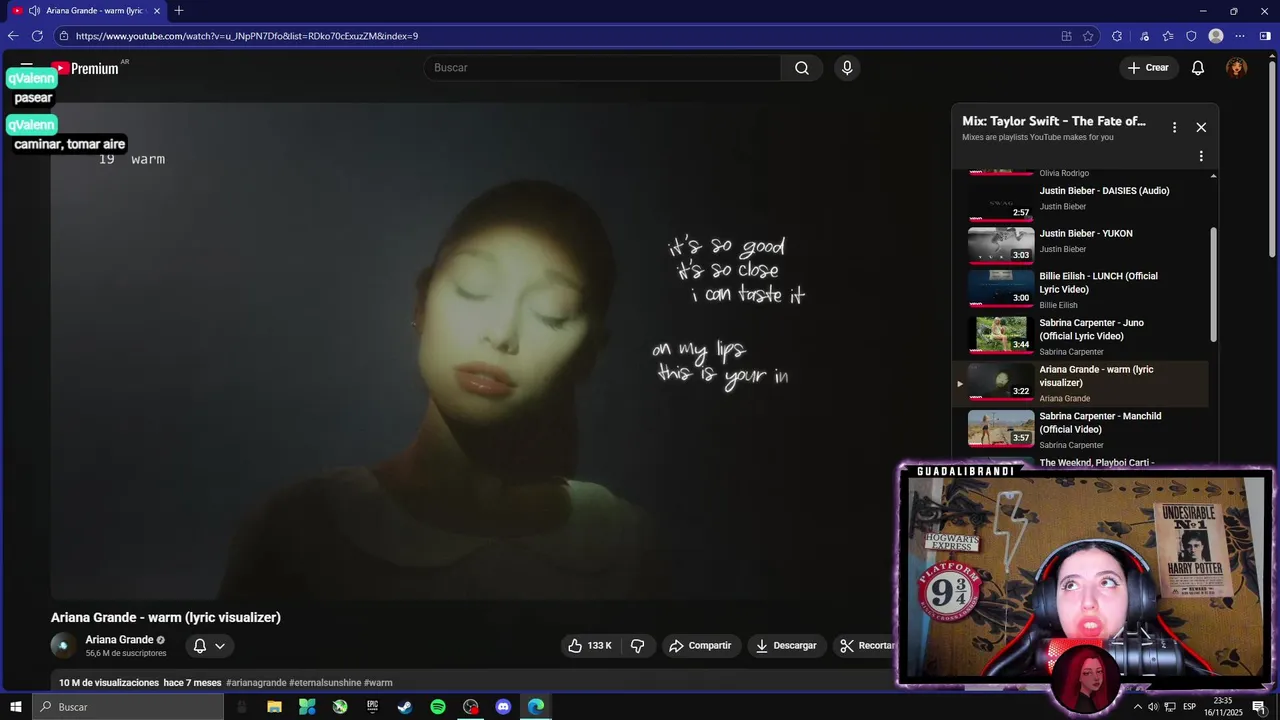Show hidden system tray icons chevron
The height and width of the screenshot is (720, 1280).
[x=1137, y=707]
